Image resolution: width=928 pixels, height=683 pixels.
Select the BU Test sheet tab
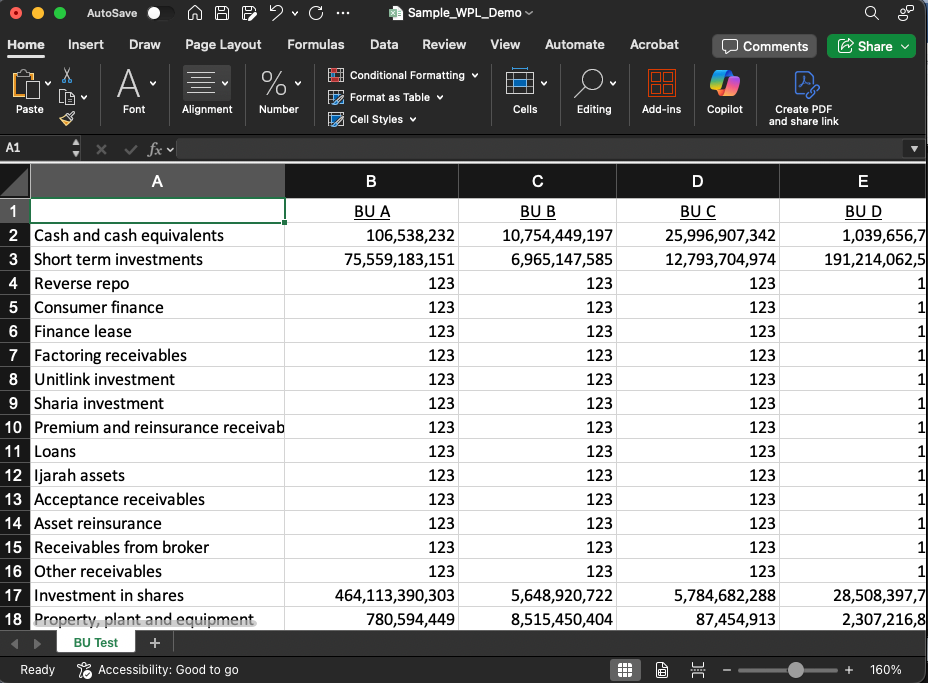pos(96,643)
